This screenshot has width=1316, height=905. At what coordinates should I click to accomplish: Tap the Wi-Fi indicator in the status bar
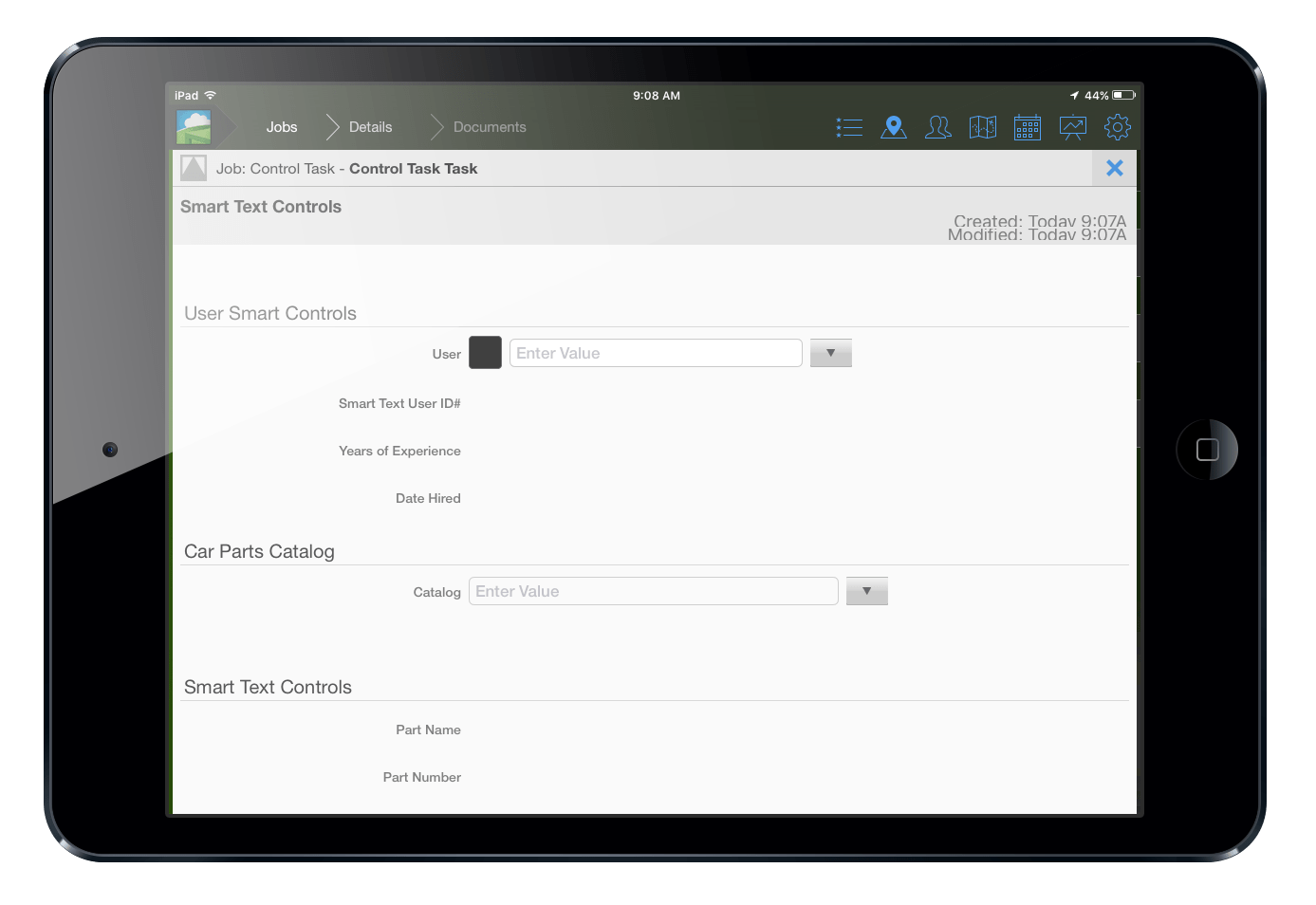(x=209, y=95)
